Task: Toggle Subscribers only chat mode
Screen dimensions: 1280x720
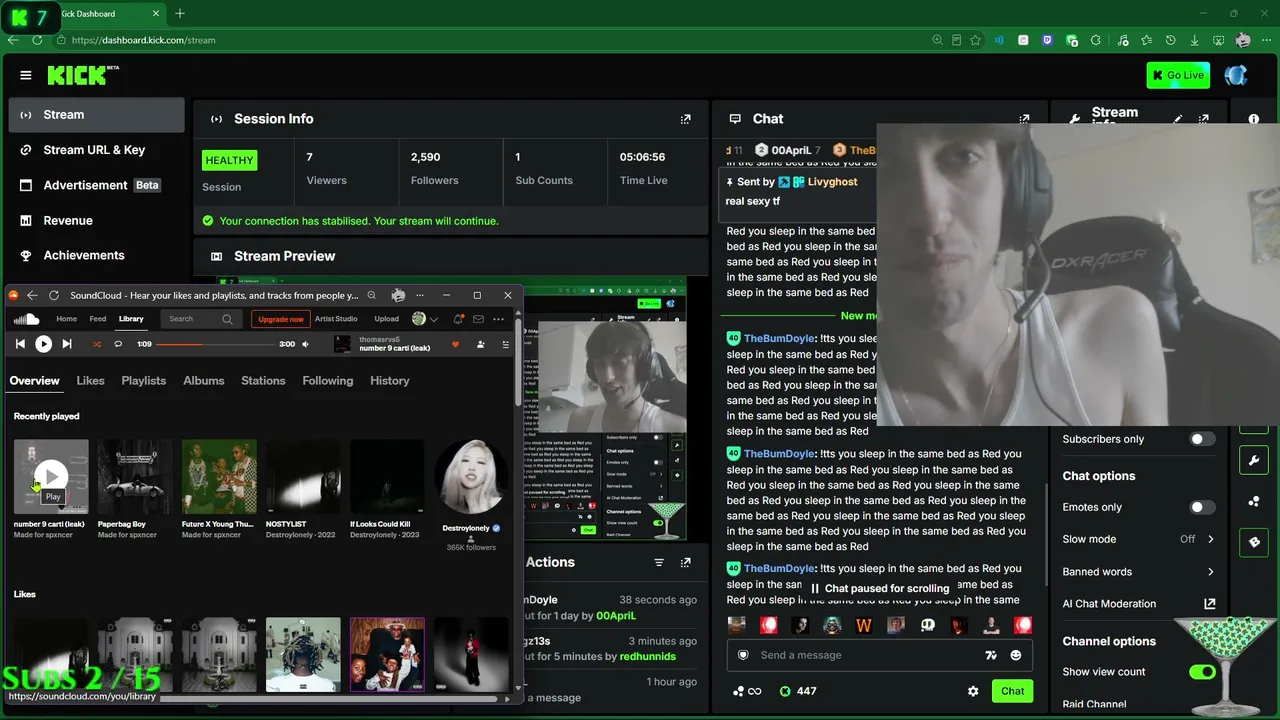Action: 1202,439
